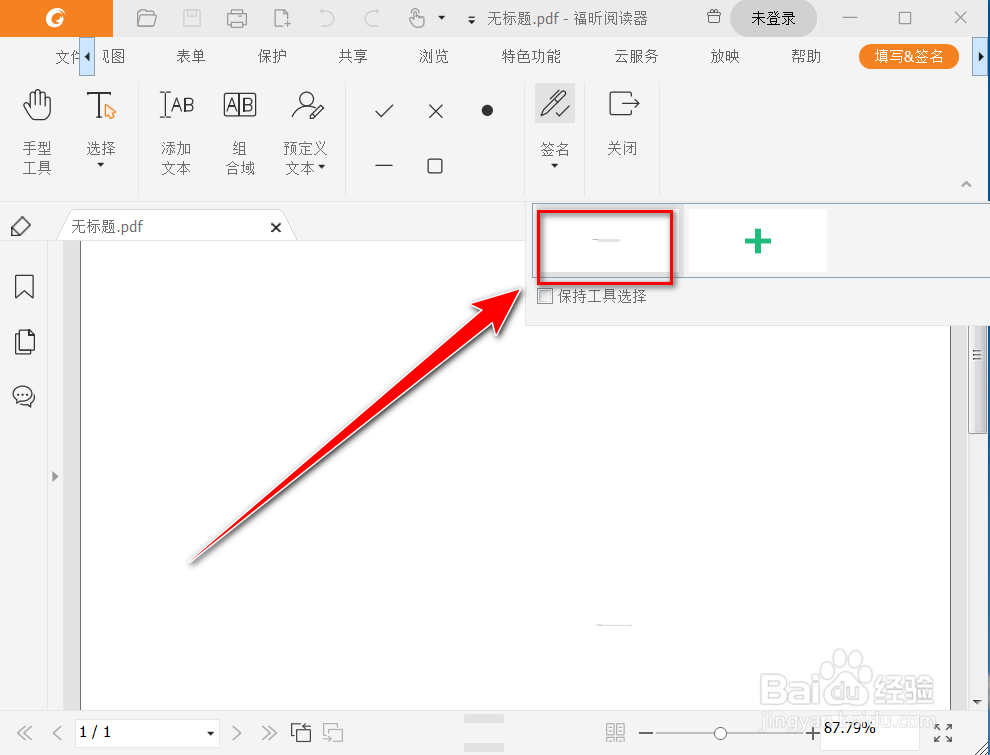This screenshot has height=755, width=990.
Task: Open the 浏览 ribbon tab
Action: coord(434,56)
